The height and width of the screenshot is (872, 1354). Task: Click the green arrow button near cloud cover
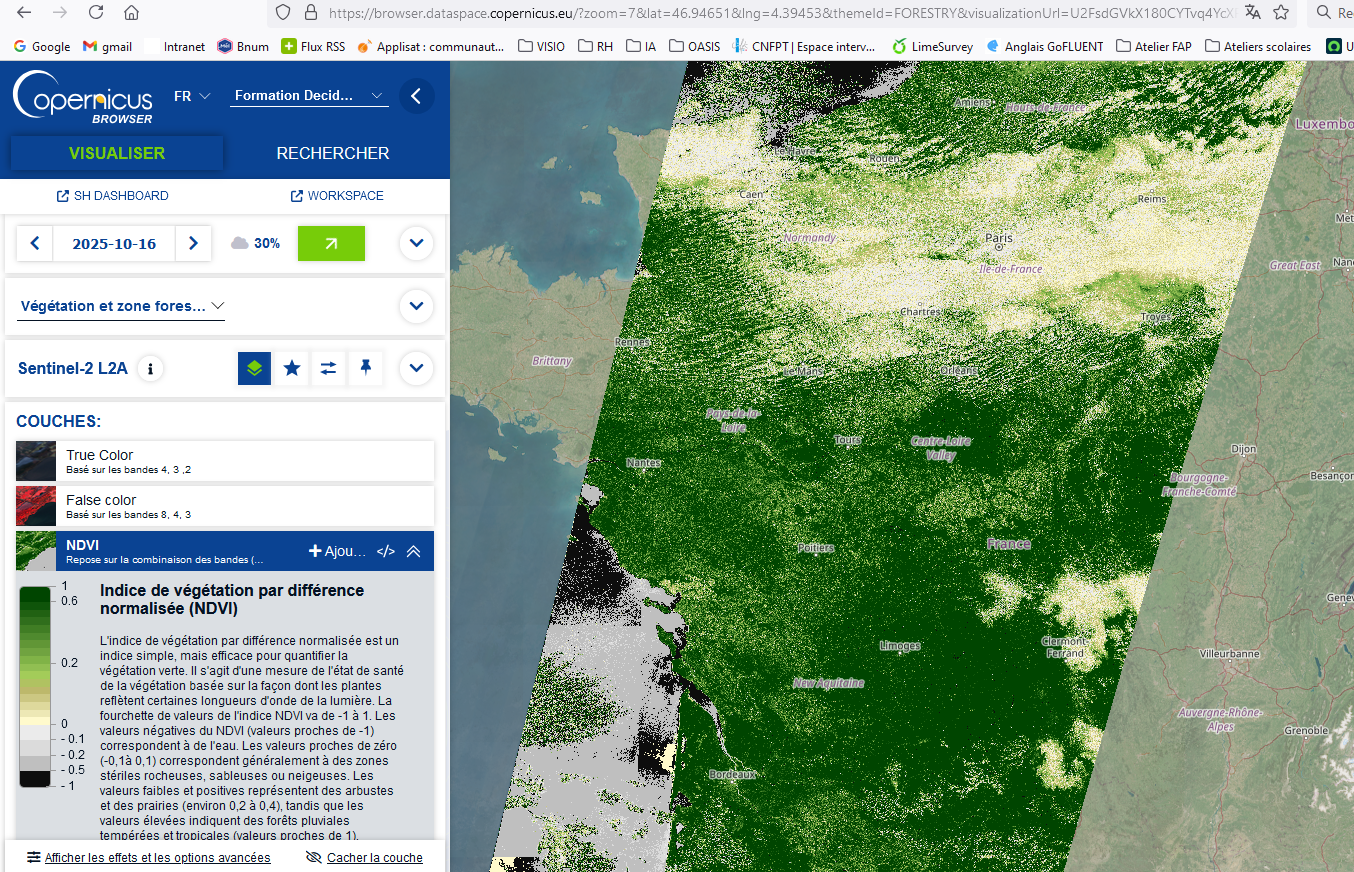(x=331, y=243)
